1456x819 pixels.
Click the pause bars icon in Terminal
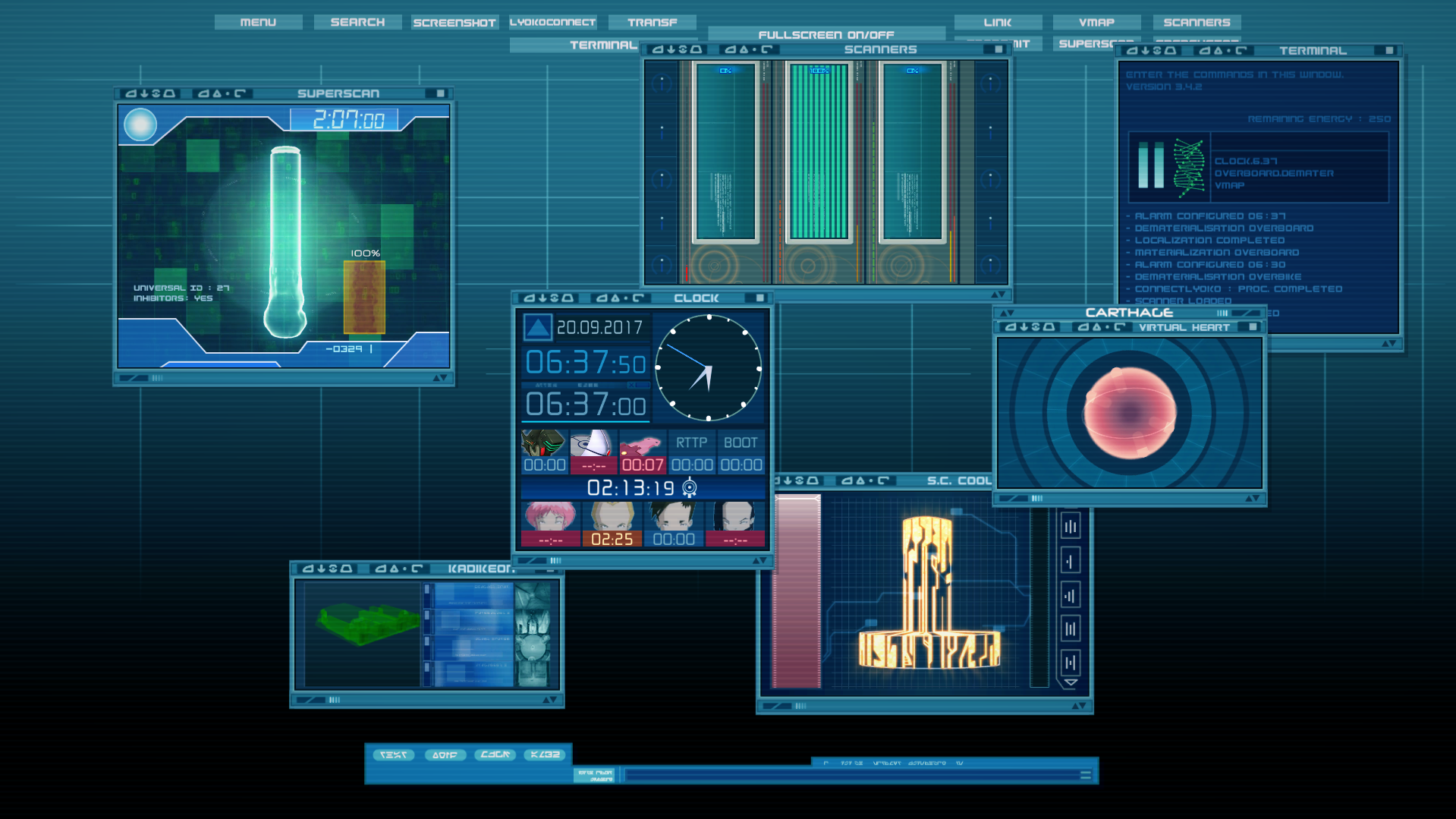click(1151, 166)
